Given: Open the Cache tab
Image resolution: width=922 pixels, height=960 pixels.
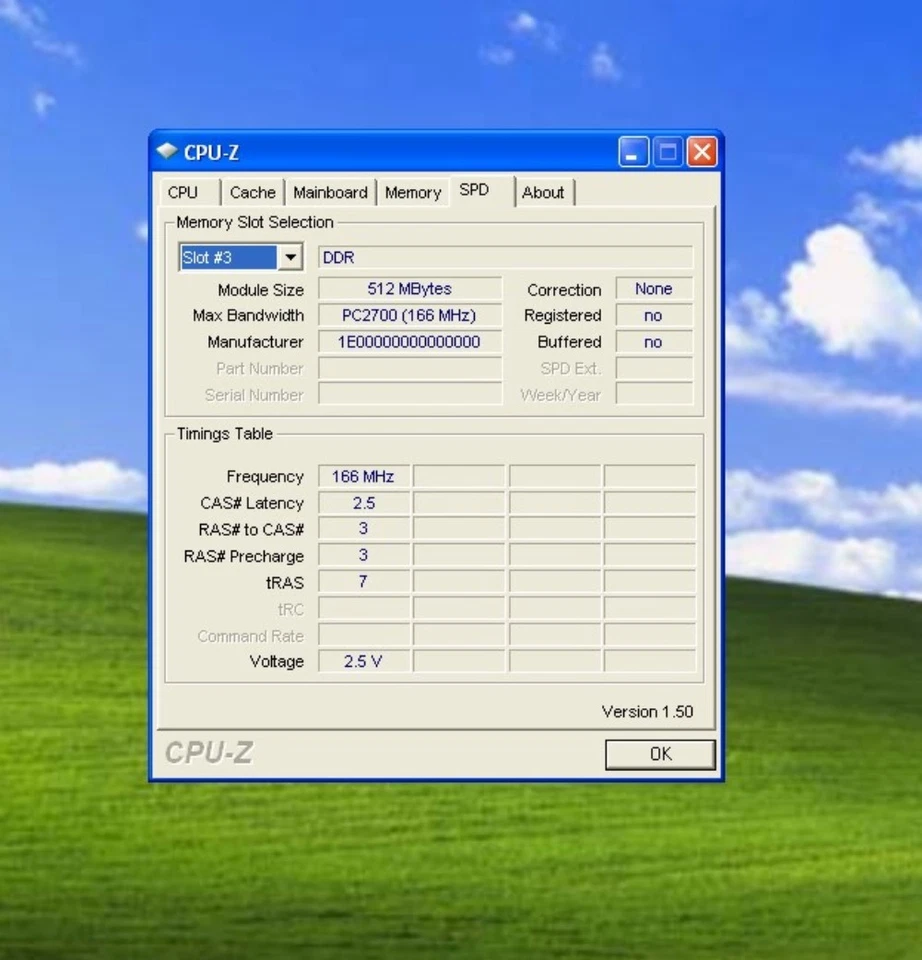Looking at the screenshot, I should point(253,193).
